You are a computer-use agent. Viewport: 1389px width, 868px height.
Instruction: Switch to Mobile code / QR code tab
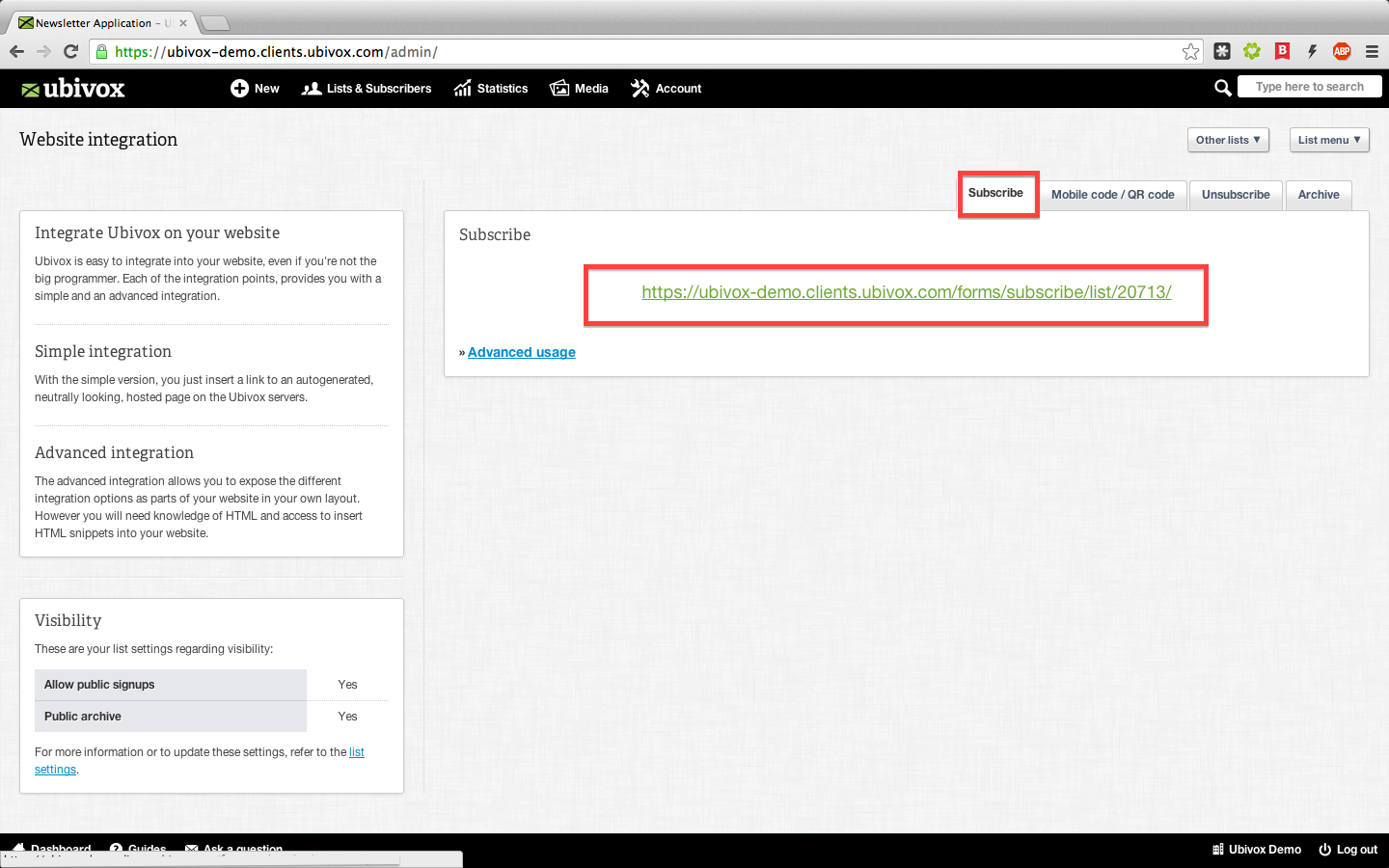coord(1113,195)
